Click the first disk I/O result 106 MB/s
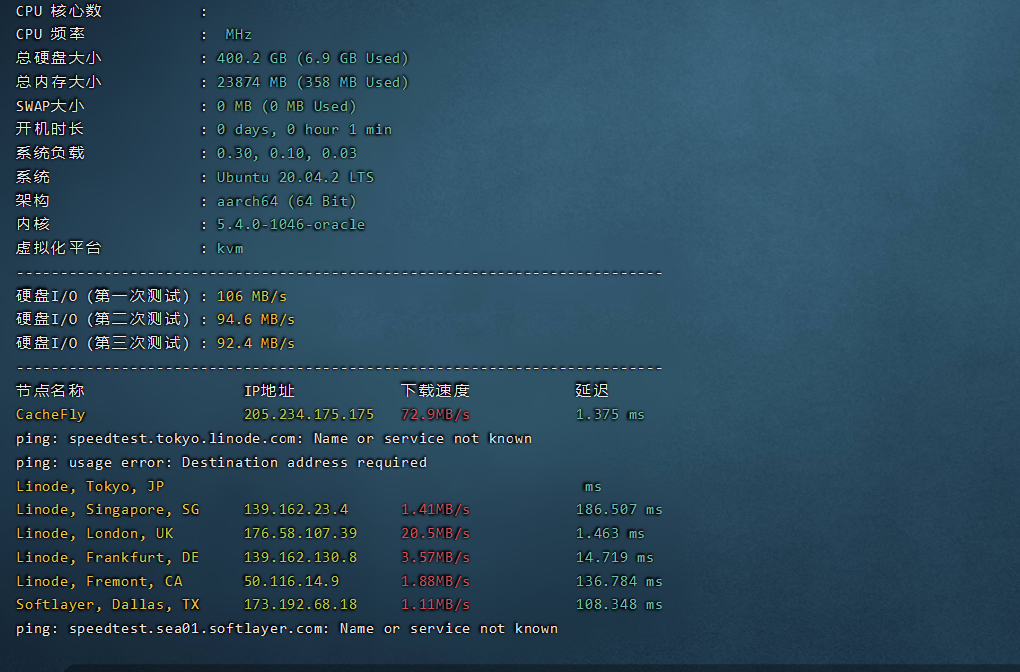The height and width of the screenshot is (672, 1020). (252, 296)
